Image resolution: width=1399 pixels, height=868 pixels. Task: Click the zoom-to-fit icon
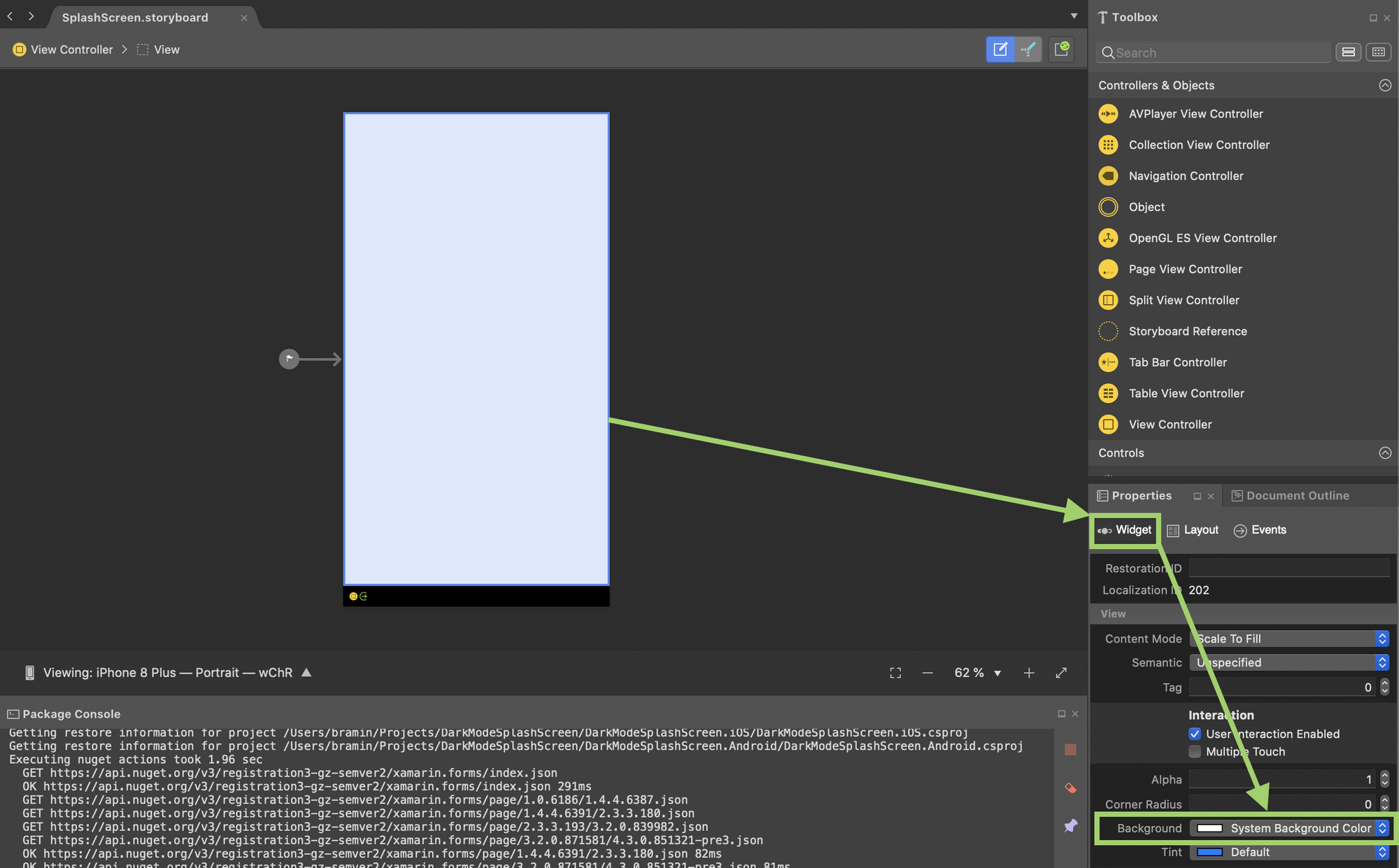[895, 673]
